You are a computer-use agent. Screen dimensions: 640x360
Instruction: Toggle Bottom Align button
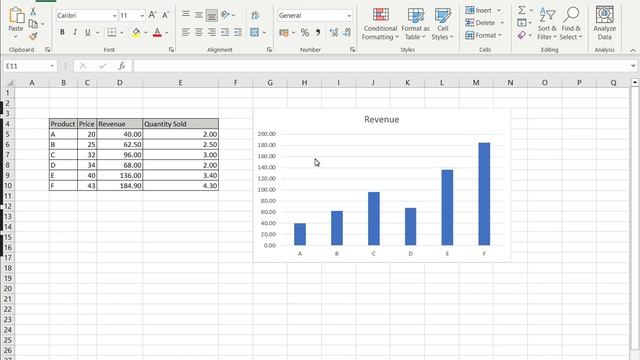[x=211, y=16]
